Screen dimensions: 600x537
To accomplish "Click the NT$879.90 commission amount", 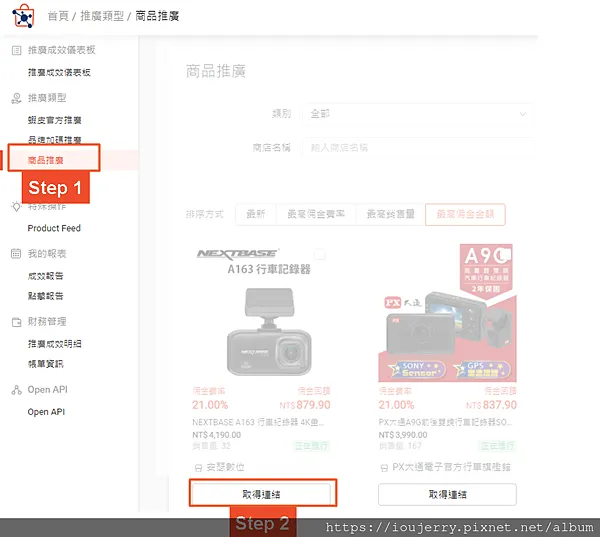I will 305,405.
